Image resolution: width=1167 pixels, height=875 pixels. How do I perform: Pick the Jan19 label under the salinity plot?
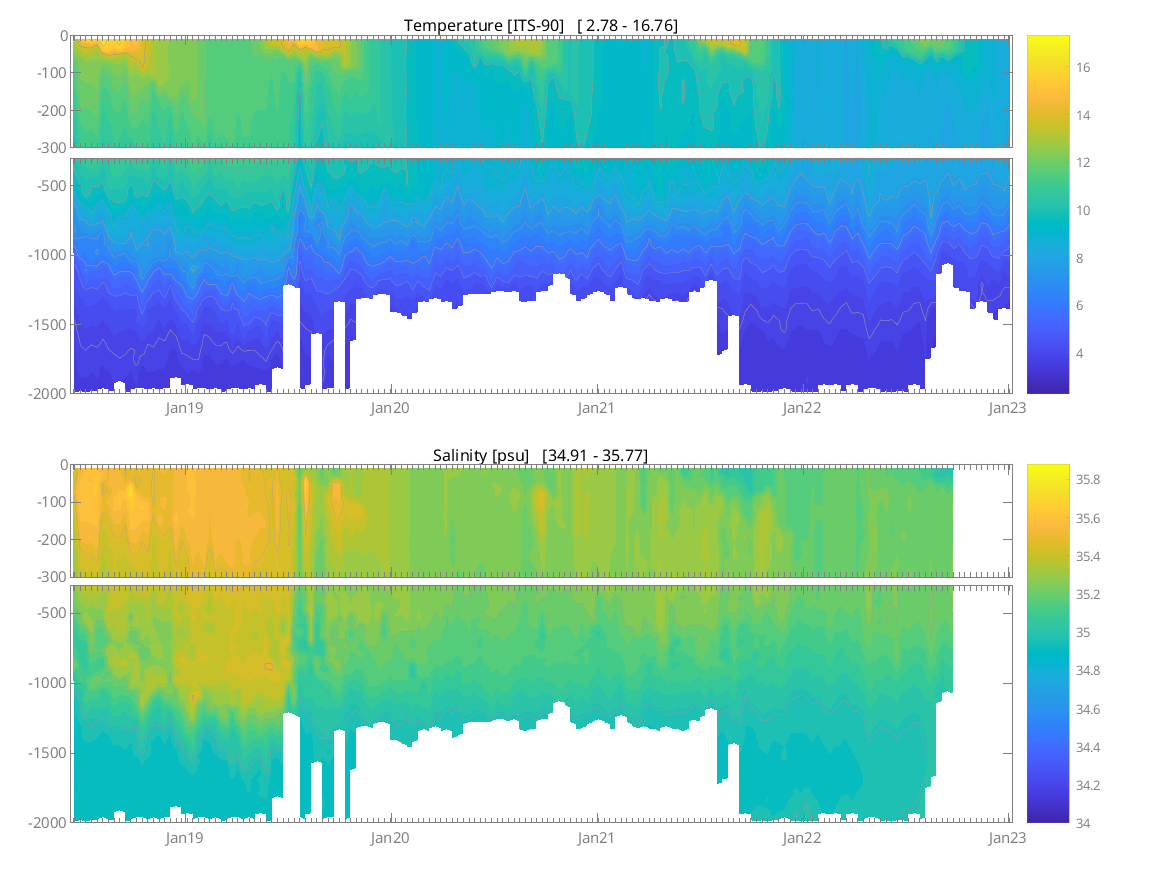[x=185, y=838]
